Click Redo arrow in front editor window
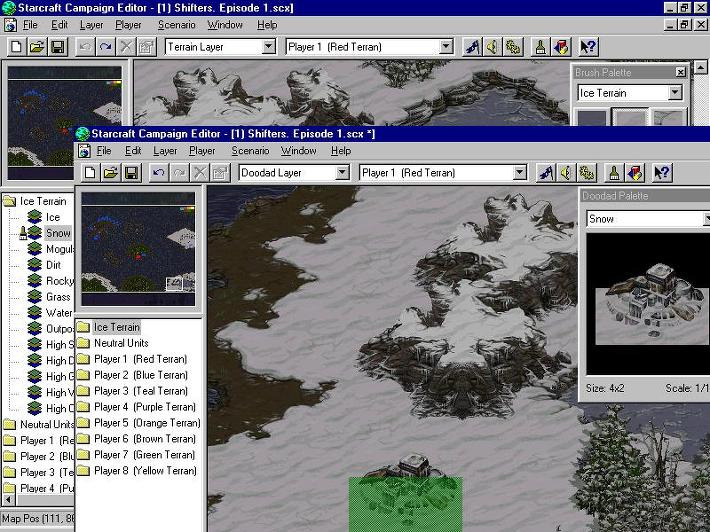Viewport: 710px width, 532px height. (x=179, y=173)
